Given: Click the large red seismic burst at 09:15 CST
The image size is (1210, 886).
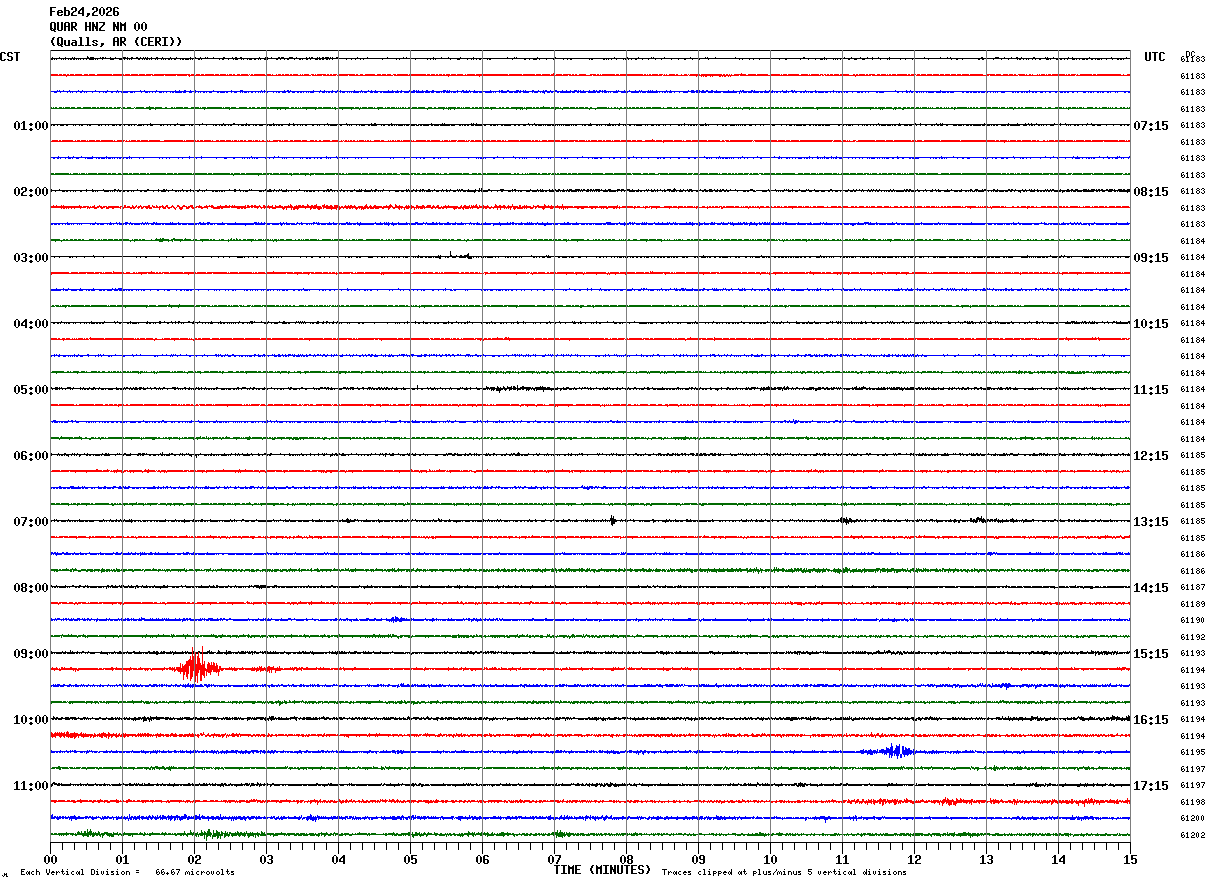Looking at the screenshot, I should tap(198, 667).
